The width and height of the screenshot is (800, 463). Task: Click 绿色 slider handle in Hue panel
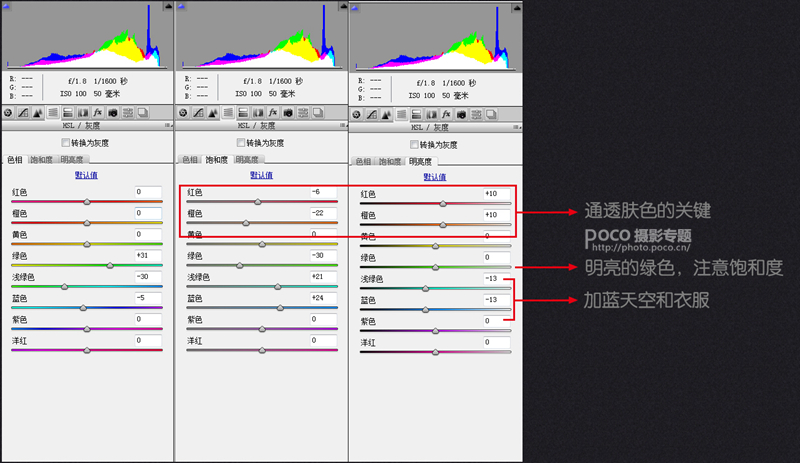coord(110,265)
